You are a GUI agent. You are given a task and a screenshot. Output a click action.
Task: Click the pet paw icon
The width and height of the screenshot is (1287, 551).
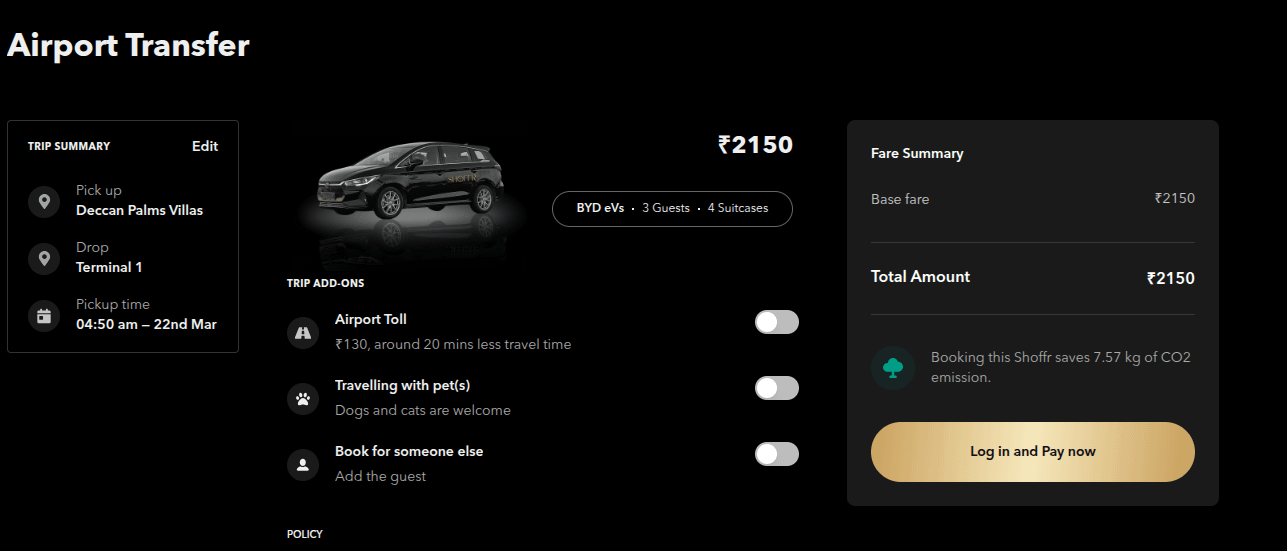coord(303,399)
